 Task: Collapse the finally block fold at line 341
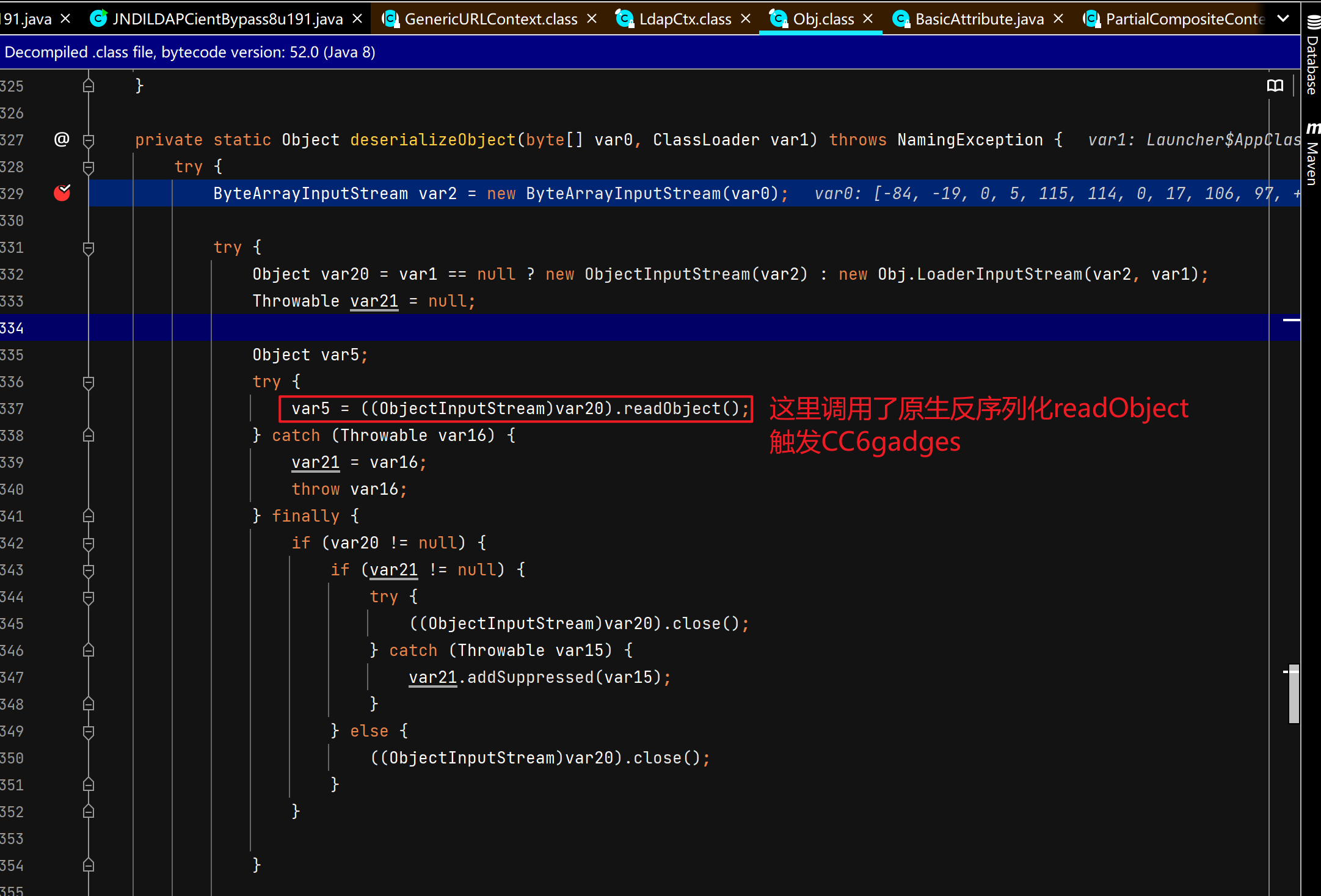(x=89, y=516)
